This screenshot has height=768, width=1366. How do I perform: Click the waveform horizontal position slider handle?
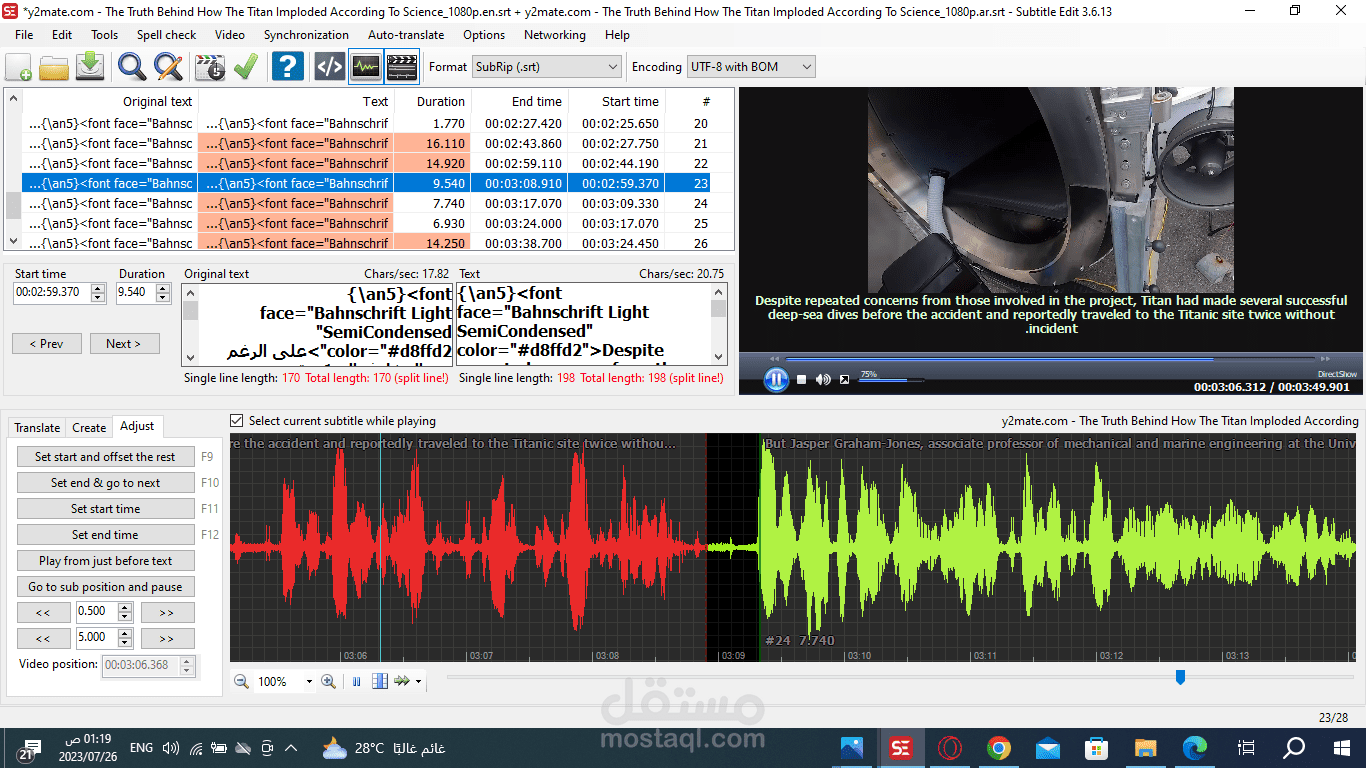pyautogui.click(x=1180, y=677)
